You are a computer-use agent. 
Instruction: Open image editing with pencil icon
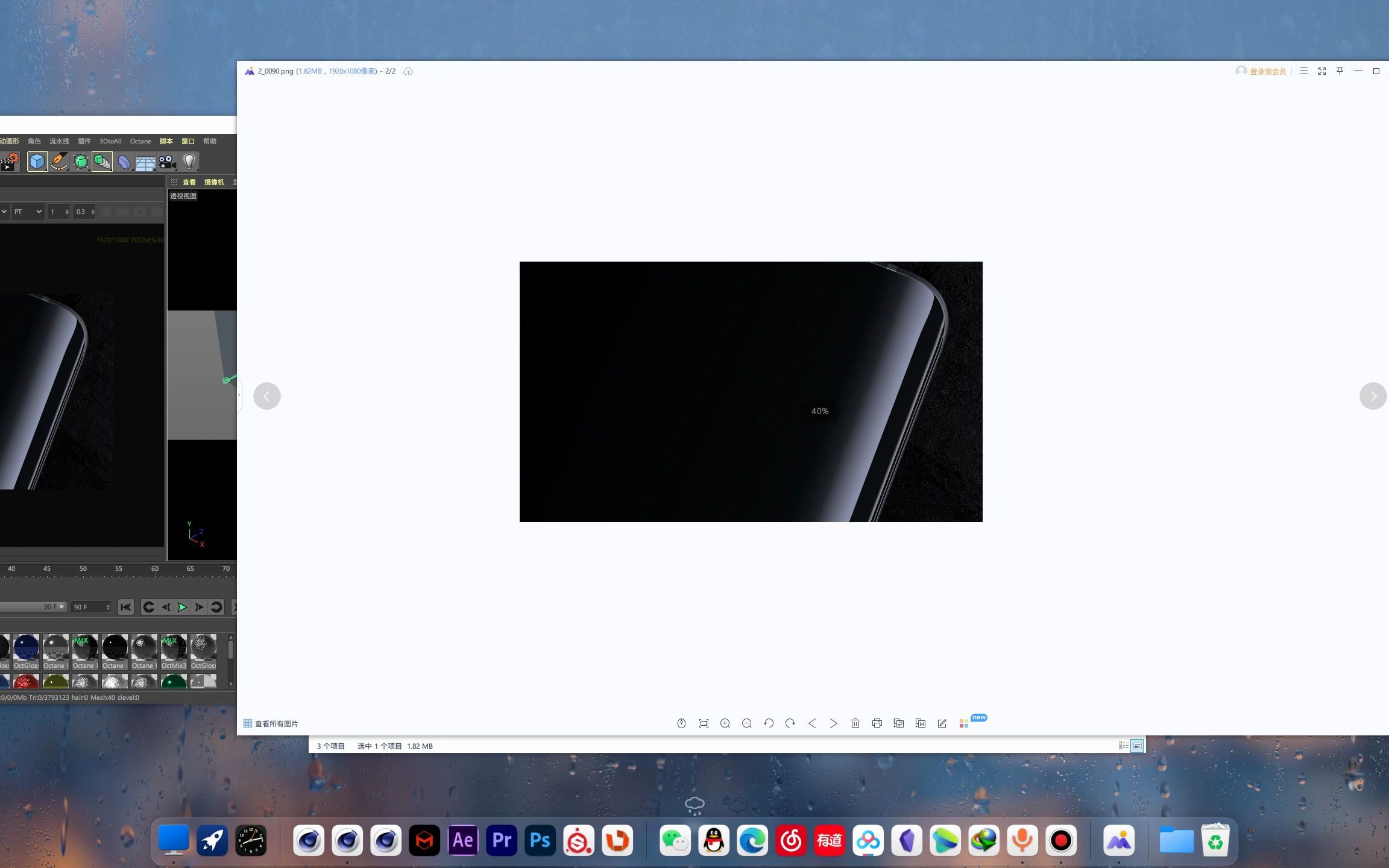[942, 723]
